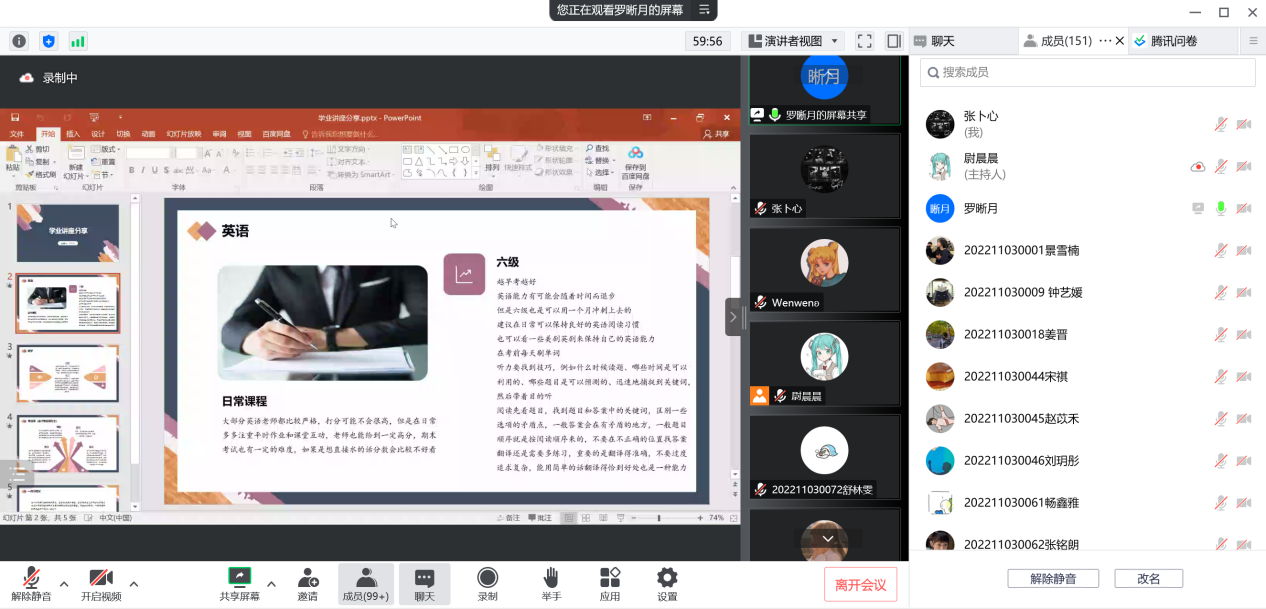Unmute microphone in the bottom toolbar
Image resolution: width=1266 pixels, height=609 pixels.
[32, 583]
